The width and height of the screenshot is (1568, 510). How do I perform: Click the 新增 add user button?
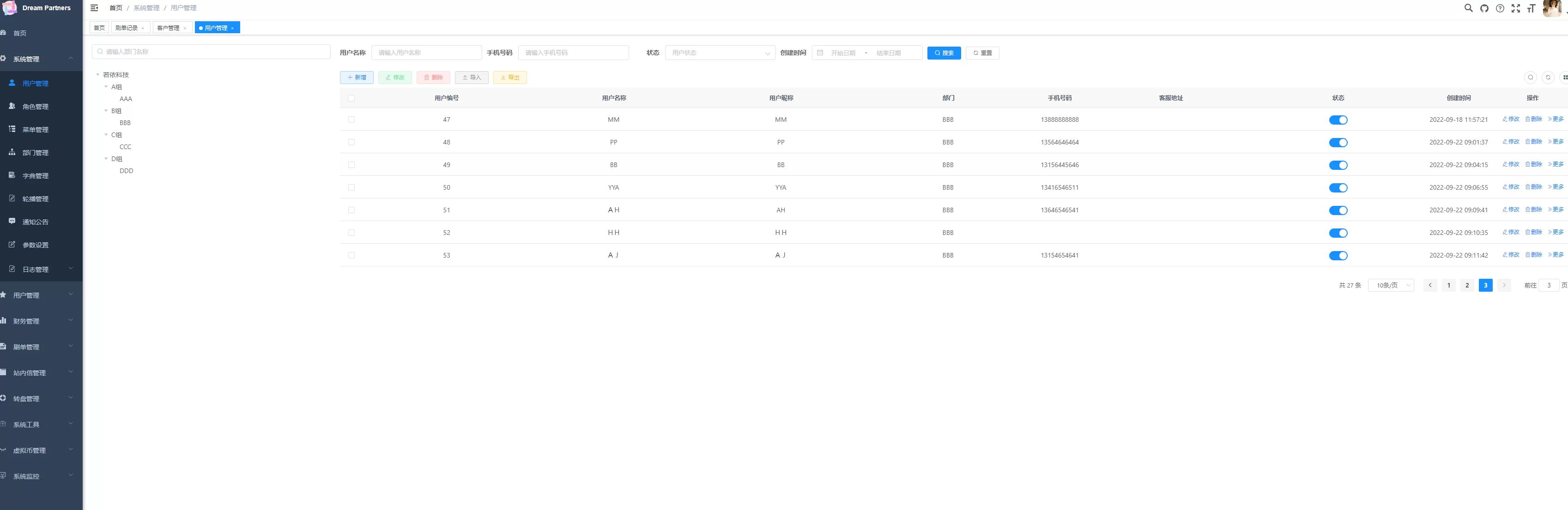[x=357, y=77]
